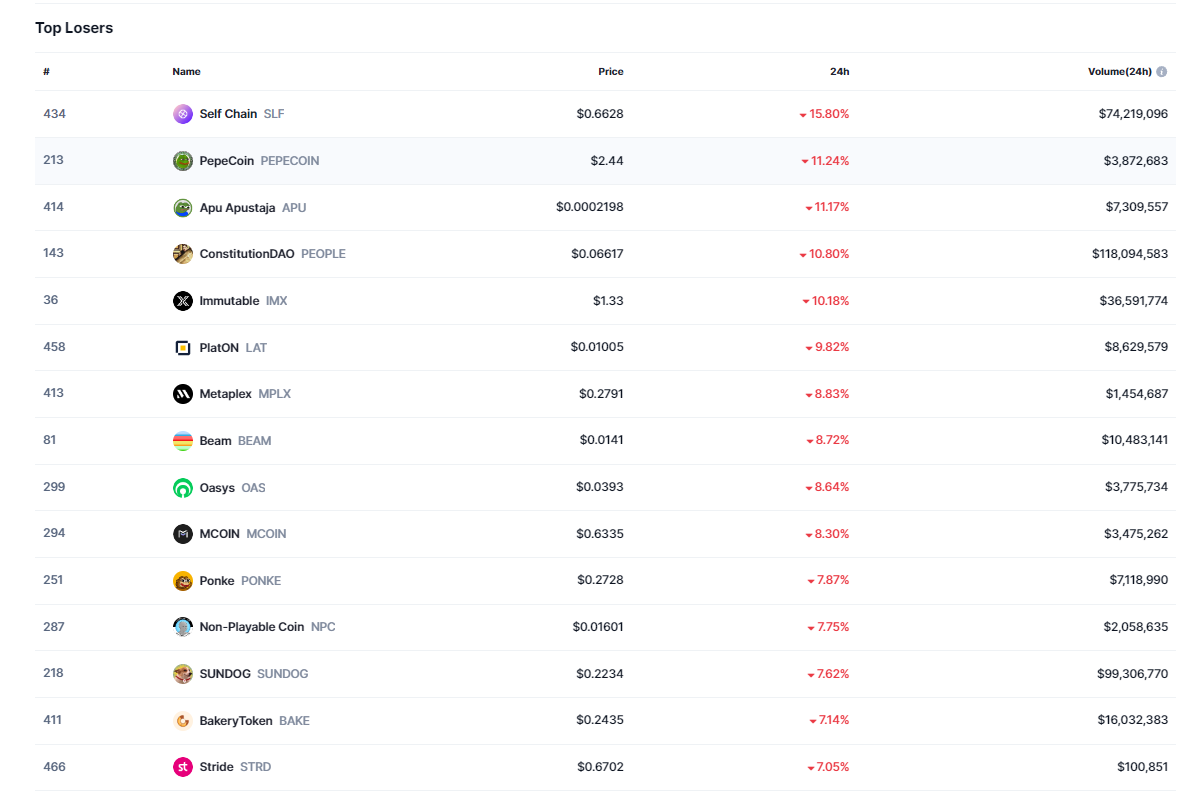The image size is (1200, 797).
Task: Click the Stride pink logo icon
Action: click(182, 767)
